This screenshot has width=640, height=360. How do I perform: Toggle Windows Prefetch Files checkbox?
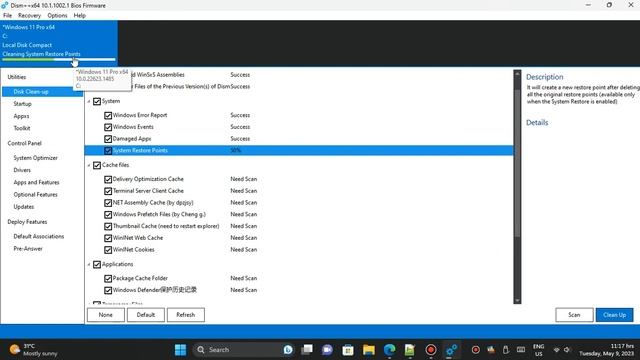click(108, 215)
